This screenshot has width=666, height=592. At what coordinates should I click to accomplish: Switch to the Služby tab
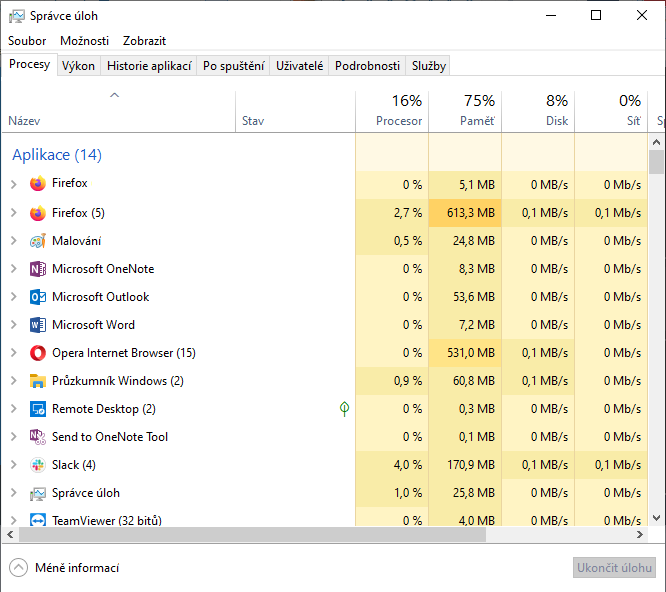click(x=429, y=66)
